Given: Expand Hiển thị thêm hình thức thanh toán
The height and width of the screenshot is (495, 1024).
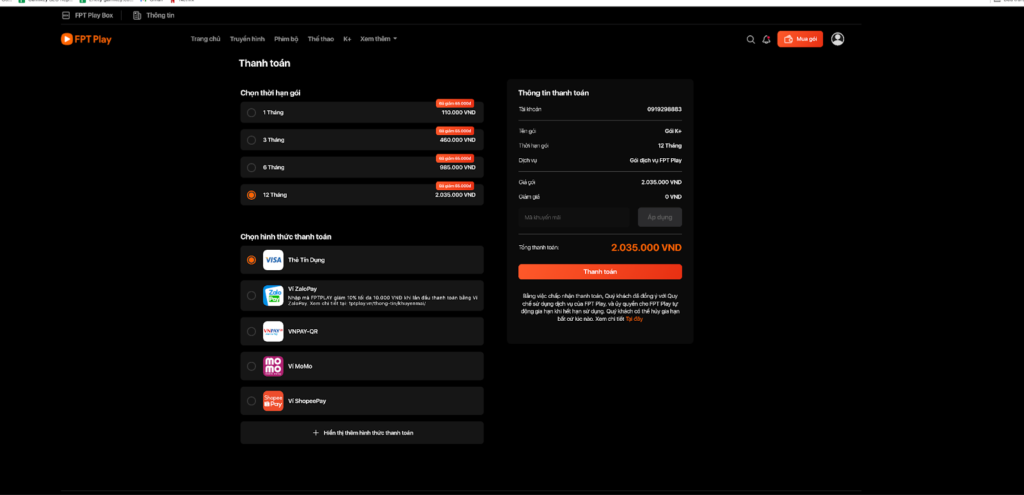Looking at the screenshot, I should tap(362, 433).
